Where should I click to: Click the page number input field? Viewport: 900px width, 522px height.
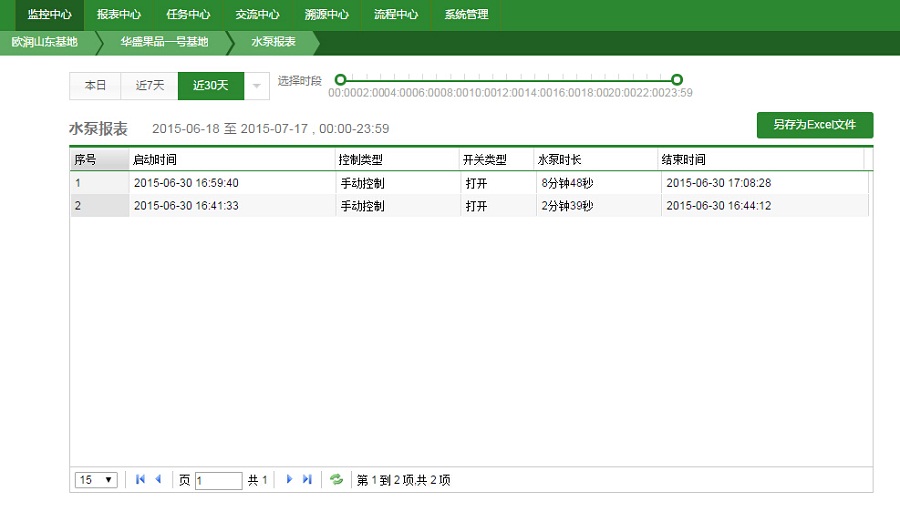pos(218,481)
